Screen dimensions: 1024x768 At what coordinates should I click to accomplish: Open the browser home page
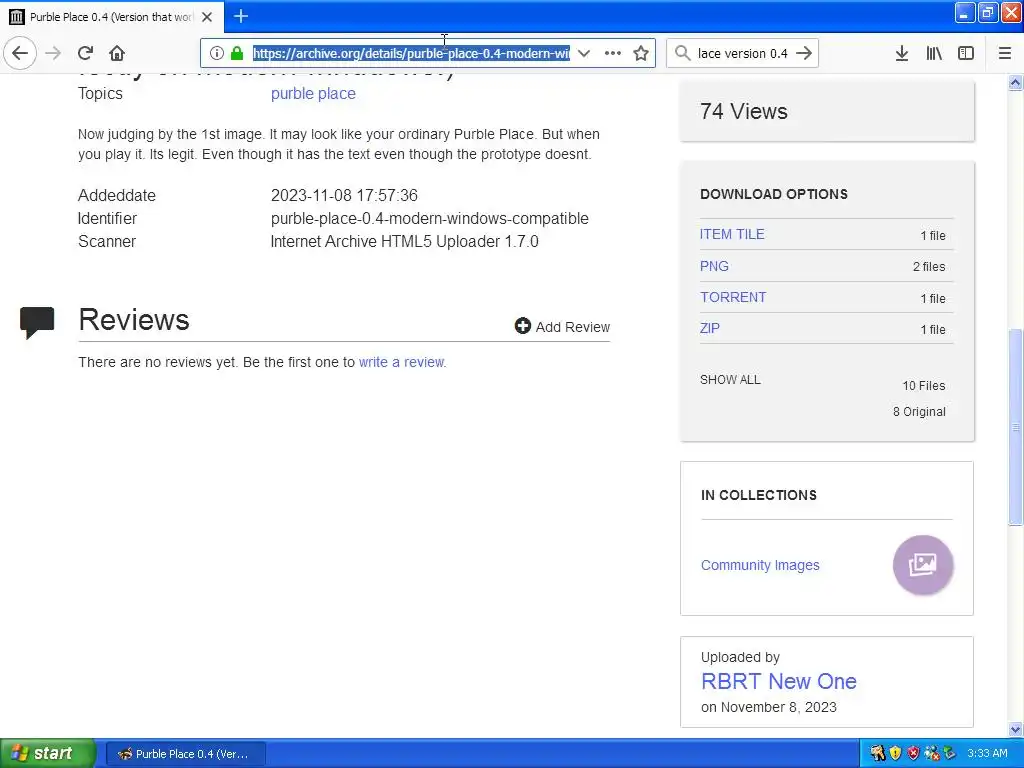(x=117, y=53)
